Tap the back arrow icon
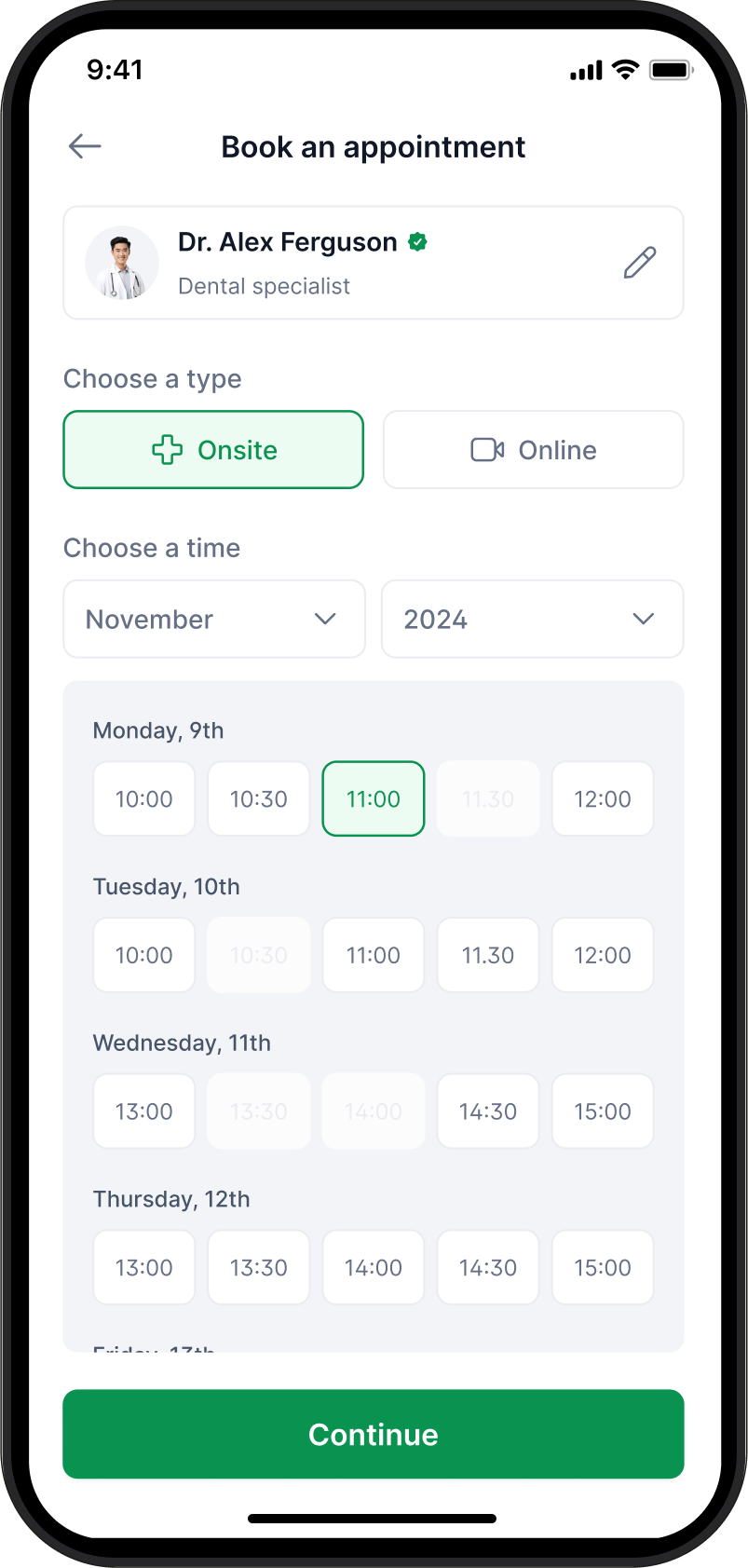 click(85, 146)
